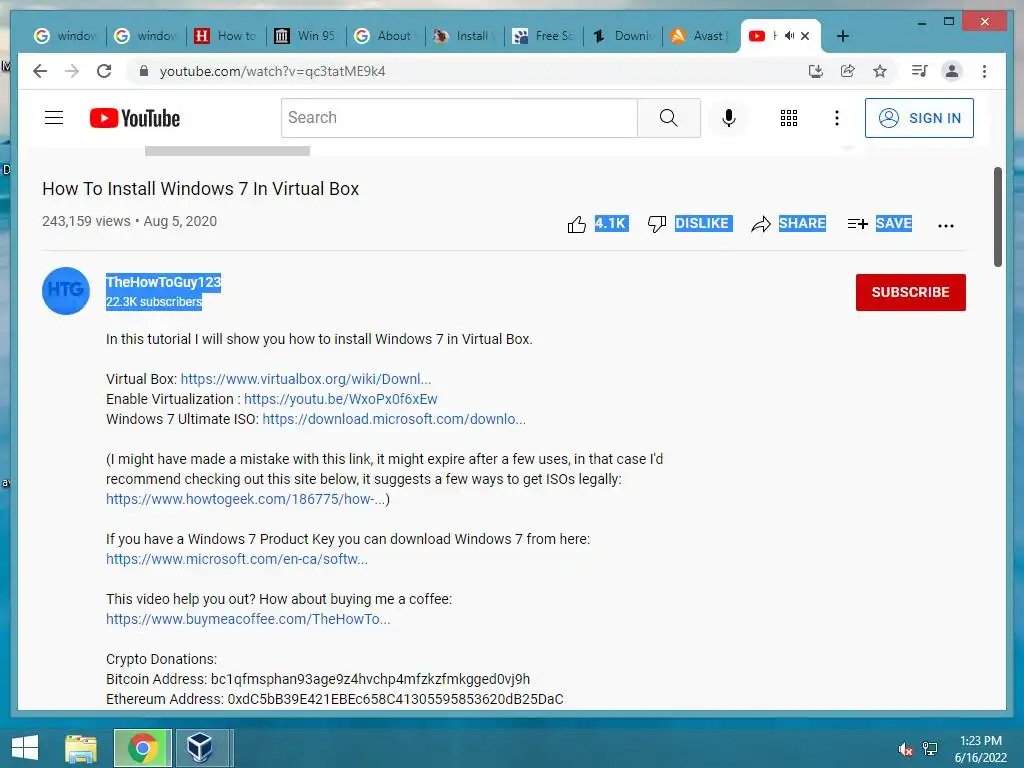Open File Explorer from the taskbar
Image resolution: width=1024 pixels, height=768 pixels.
(81, 748)
